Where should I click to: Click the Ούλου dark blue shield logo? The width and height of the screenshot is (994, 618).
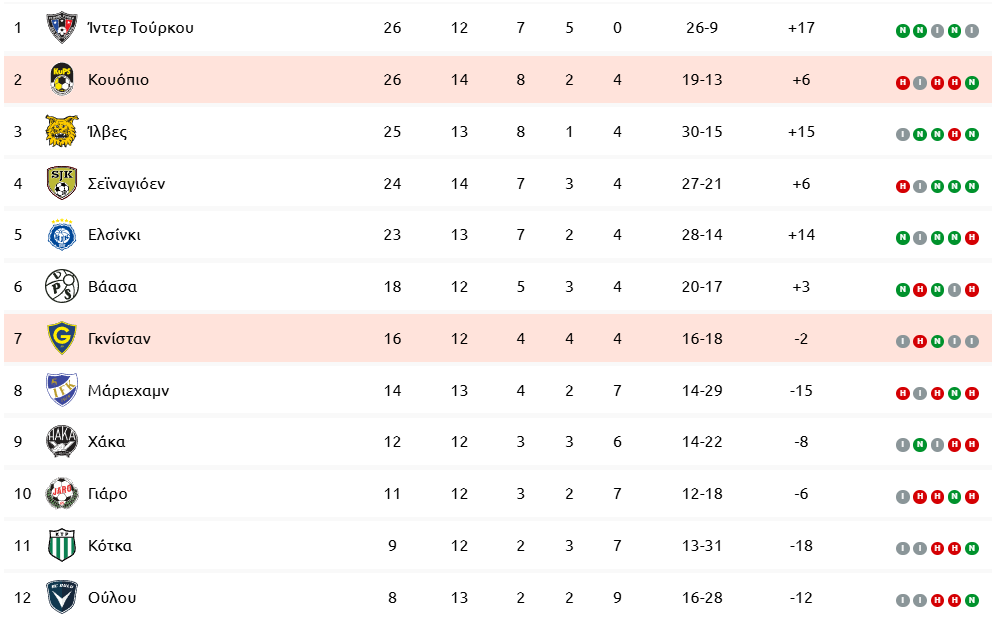tap(62, 597)
